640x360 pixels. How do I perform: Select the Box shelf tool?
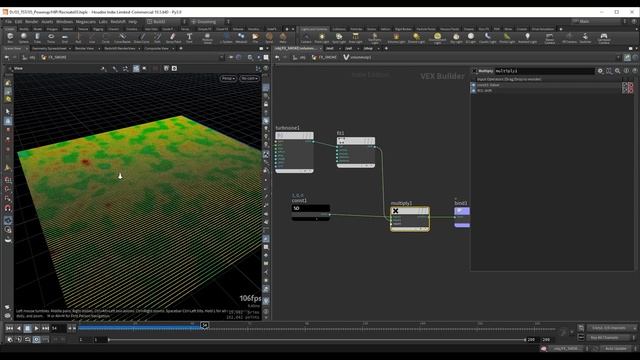pyautogui.click(x=10, y=38)
